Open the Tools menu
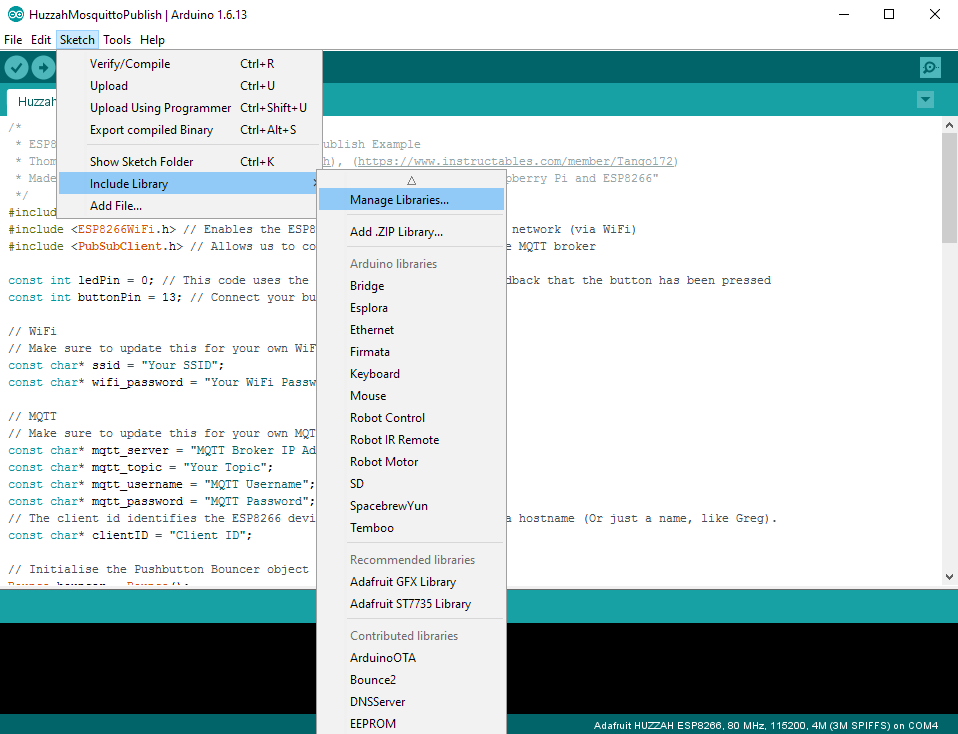This screenshot has width=958, height=734. [x=117, y=39]
